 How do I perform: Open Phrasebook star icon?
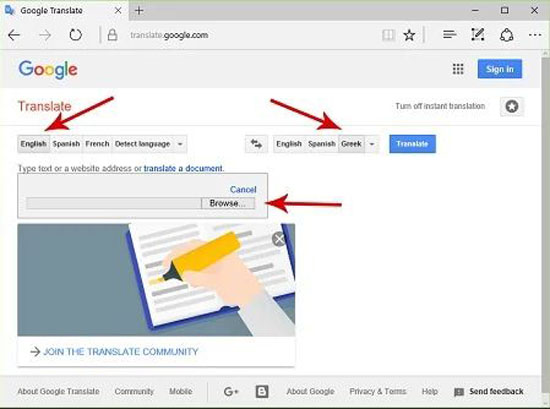tap(512, 106)
